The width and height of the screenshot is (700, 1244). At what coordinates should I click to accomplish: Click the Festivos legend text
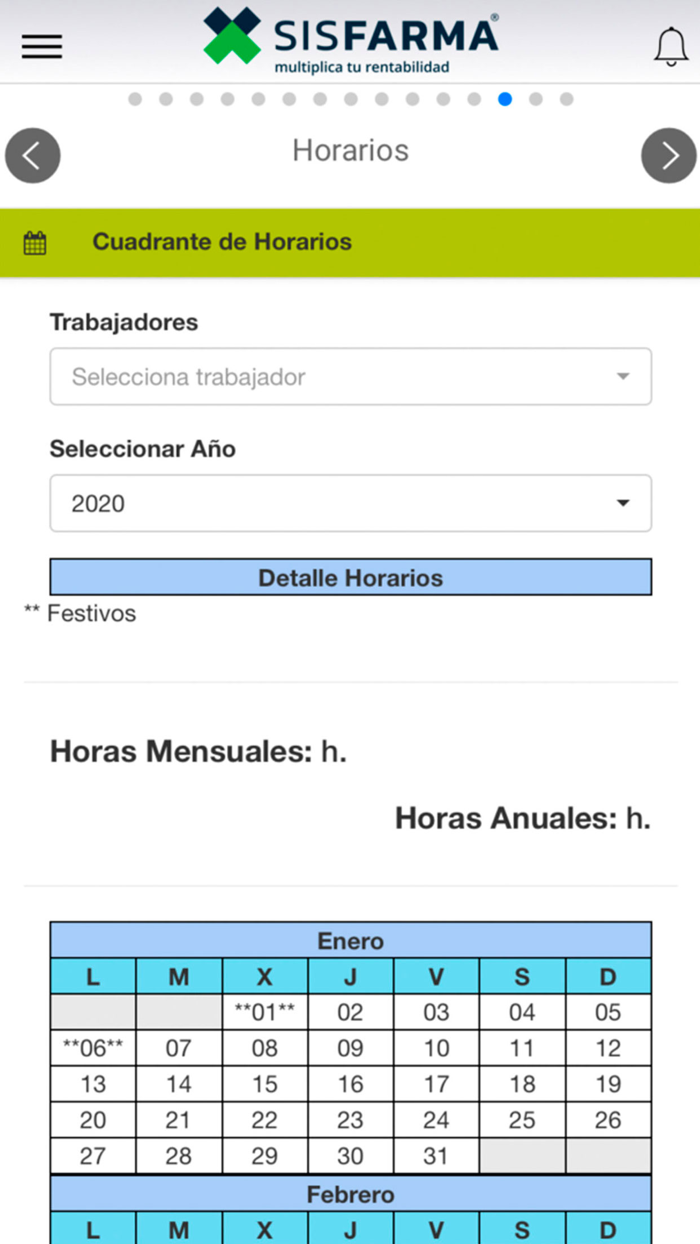coord(80,613)
